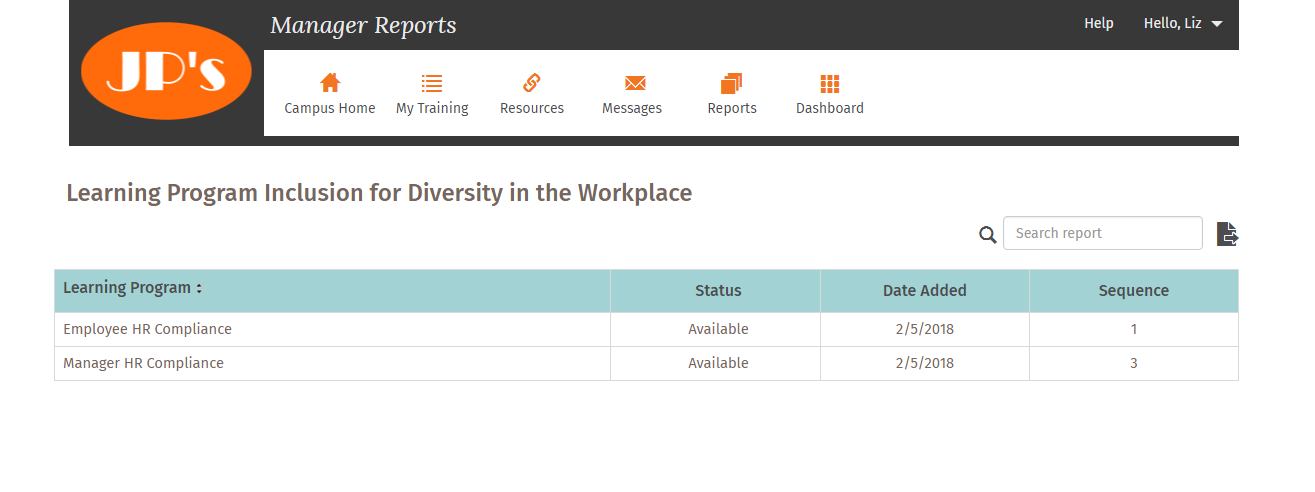The height and width of the screenshot is (492, 1315).
Task: Open the Messages envelope icon
Action: tap(635, 83)
